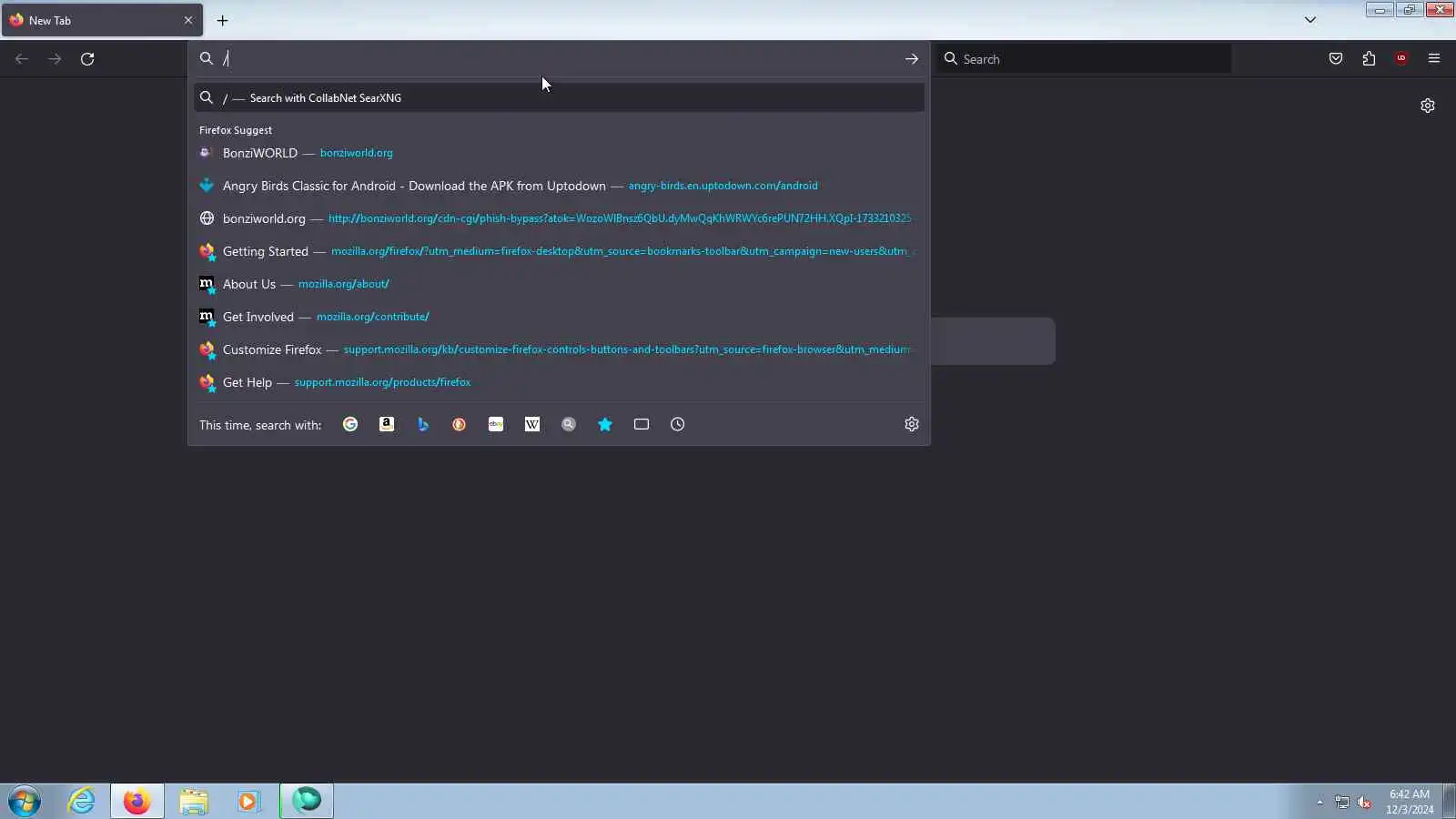1456x819 pixels.
Task: Open a new tab with plus button
Action: (x=222, y=20)
